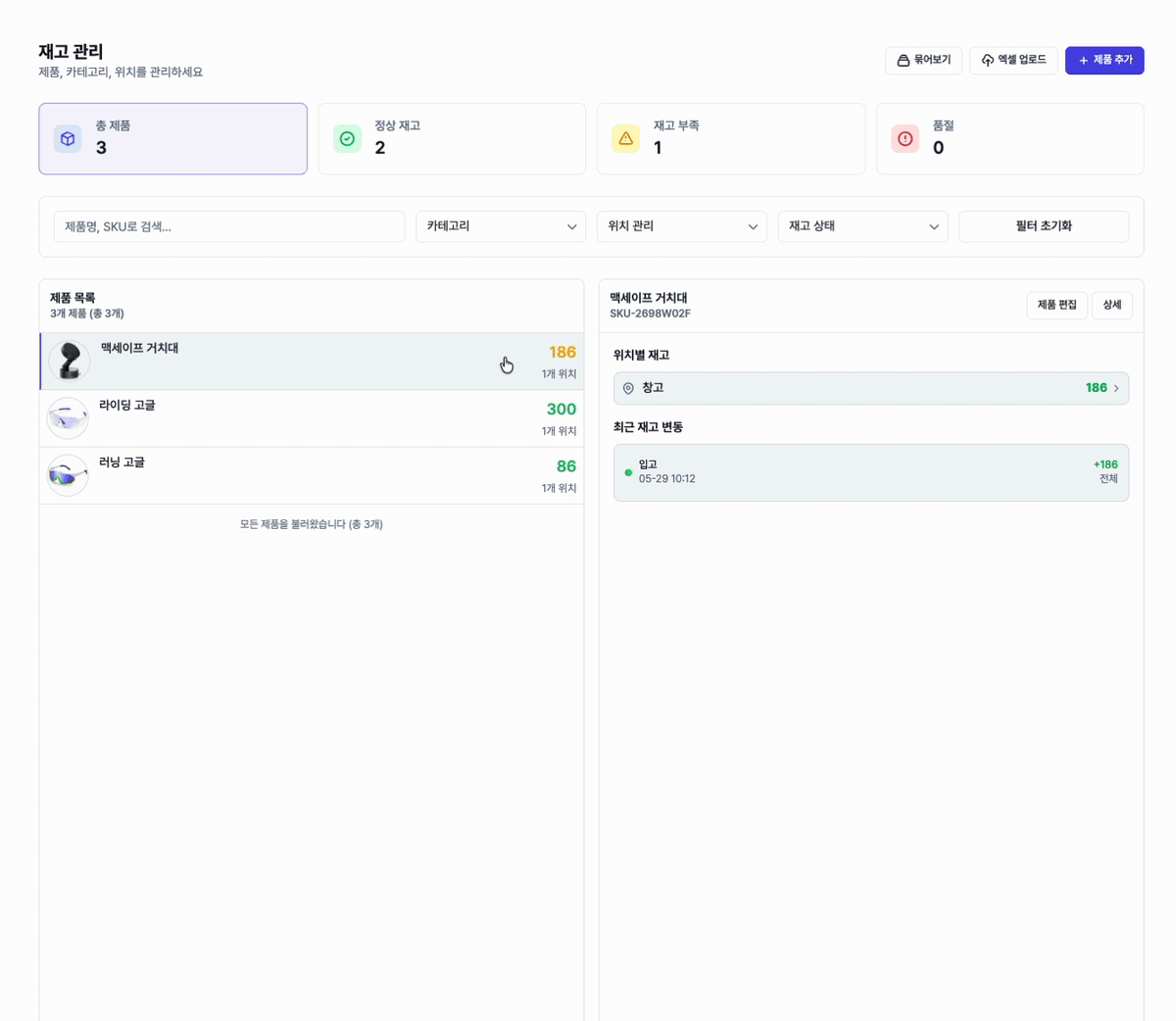This screenshot has width=1176, height=1021.
Task: Click the blue box icon in 총 제품
Action: [68, 139]
